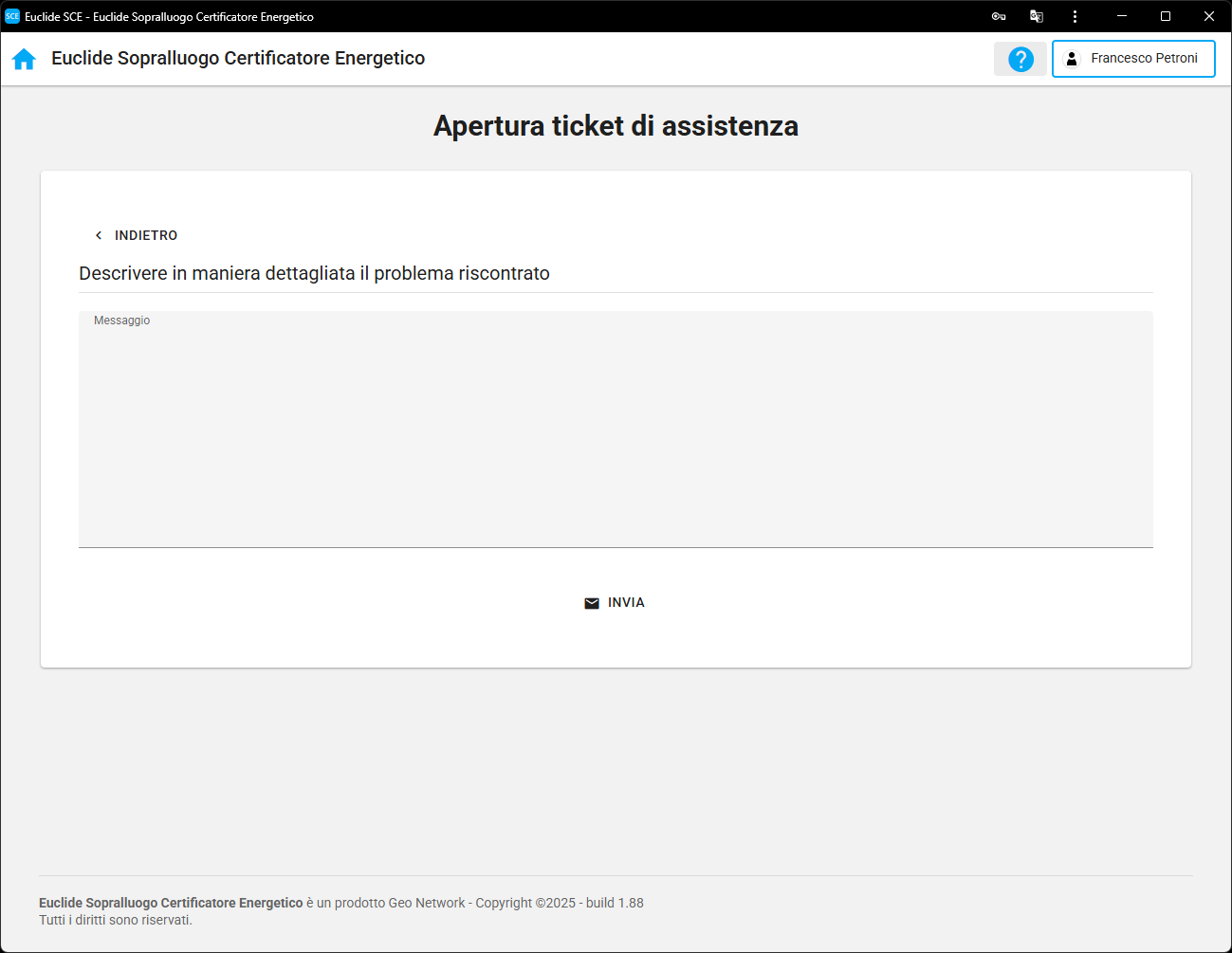1232x953 pixels.
Task: Close the Euclide SCE window
Action: click(x=1209, y=16)
